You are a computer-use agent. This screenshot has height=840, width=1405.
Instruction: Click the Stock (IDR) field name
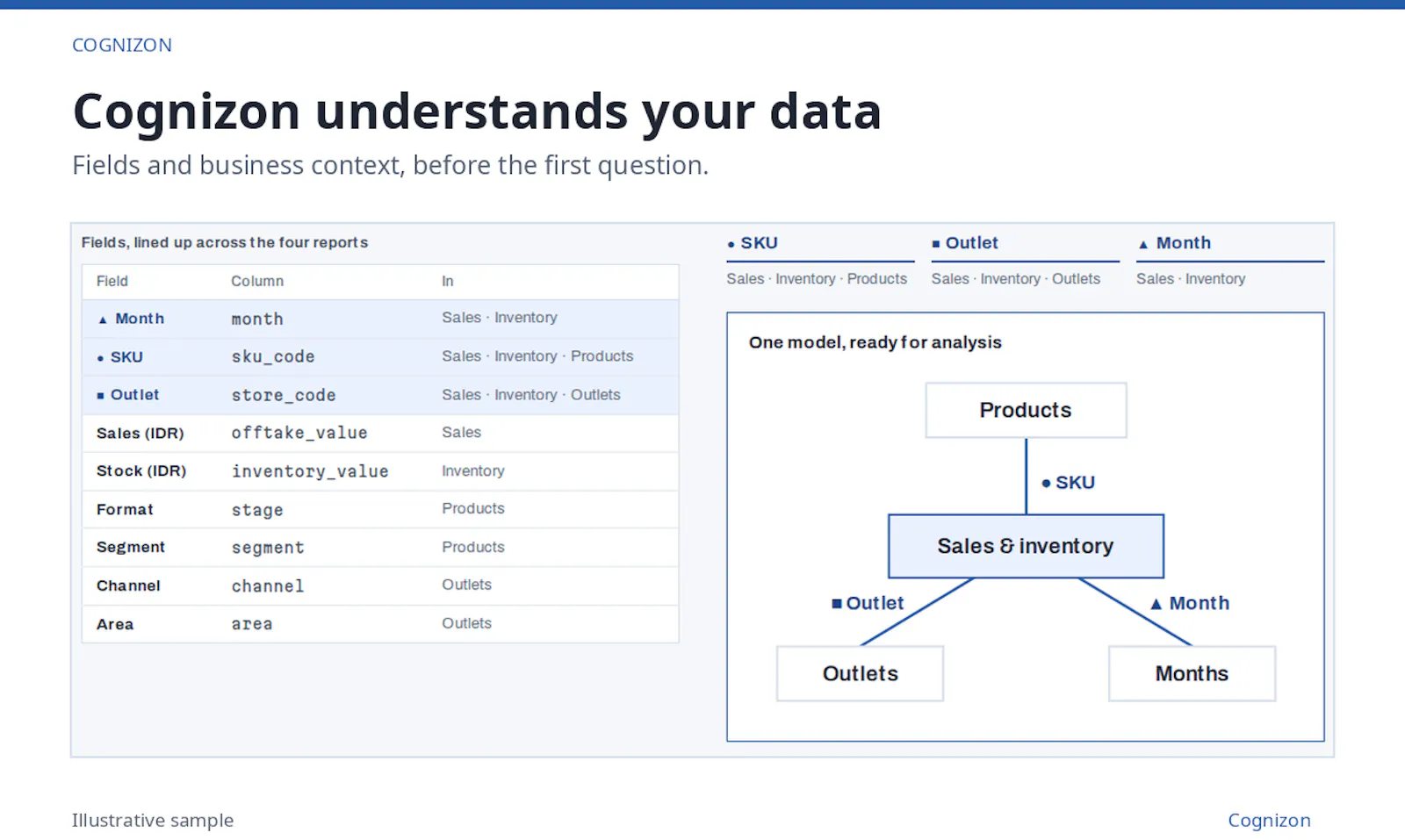click(x=141, y=471)
